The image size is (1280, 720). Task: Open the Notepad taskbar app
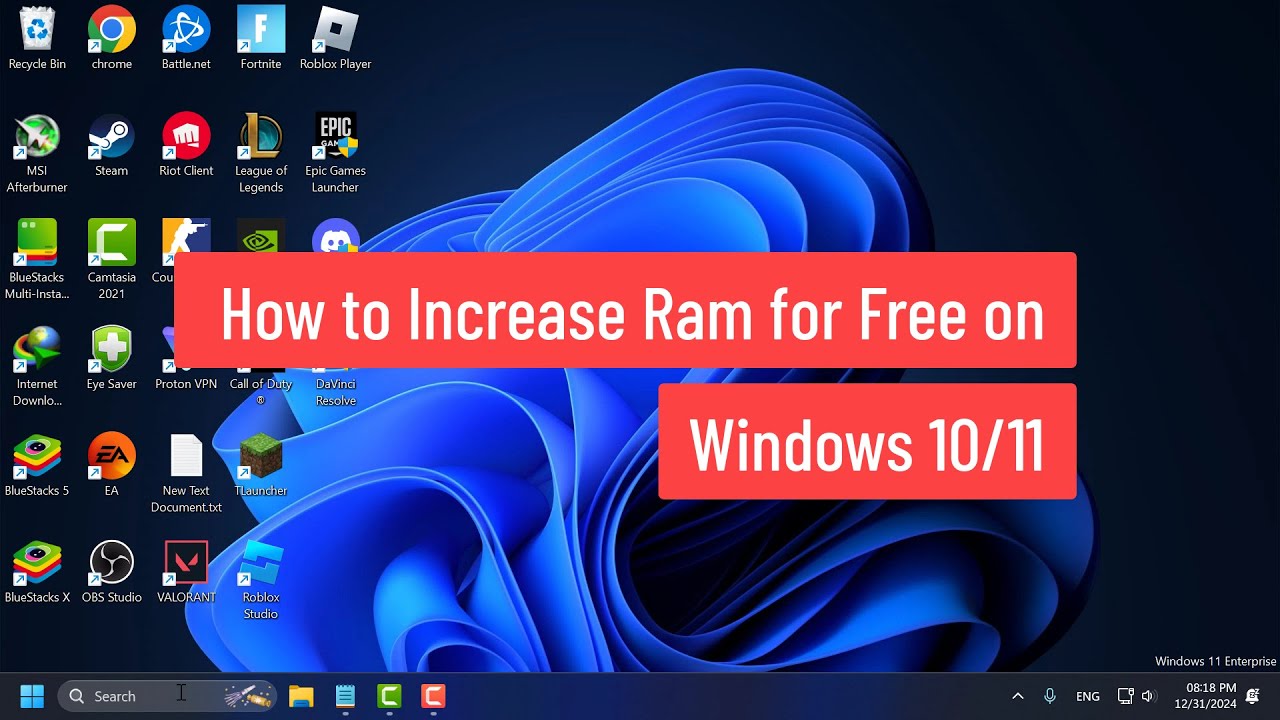point(345,696)
